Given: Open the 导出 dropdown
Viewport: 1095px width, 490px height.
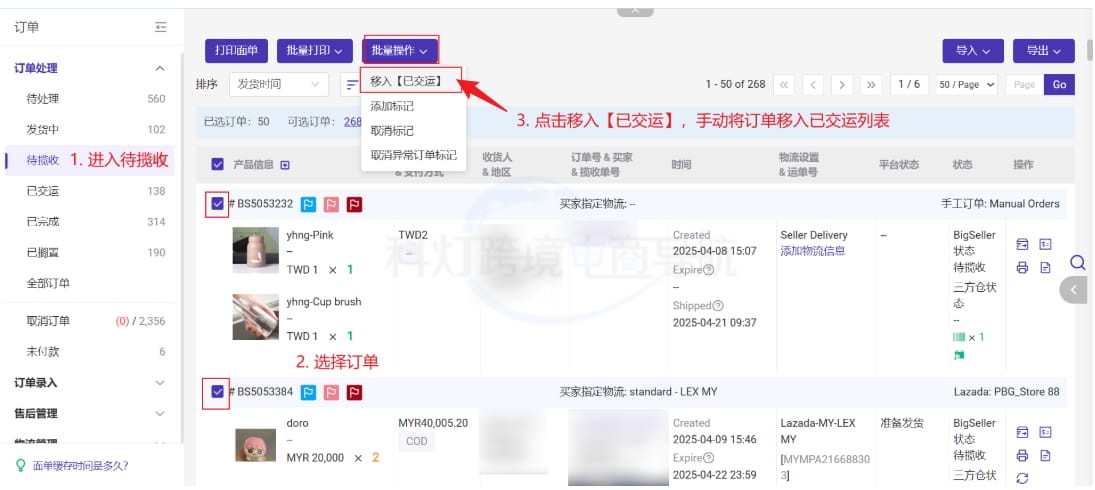Looking at the screenshot, I should click(1043, 51).
